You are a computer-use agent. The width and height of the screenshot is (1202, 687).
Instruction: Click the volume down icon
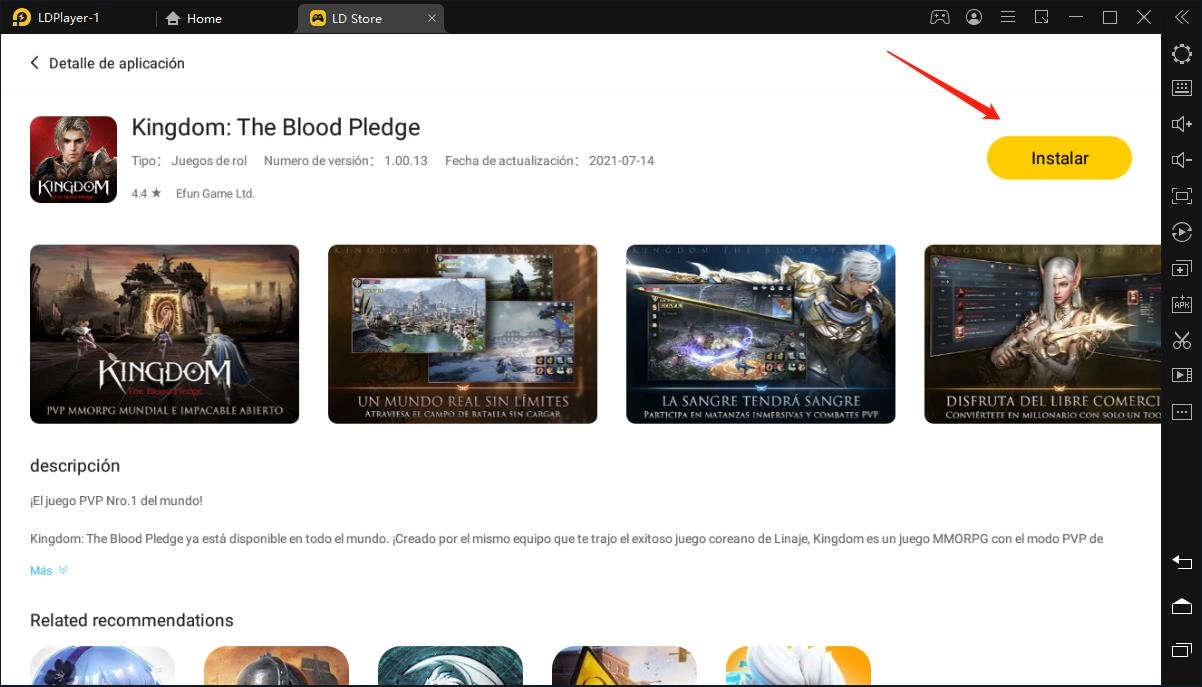point(1181,160)
